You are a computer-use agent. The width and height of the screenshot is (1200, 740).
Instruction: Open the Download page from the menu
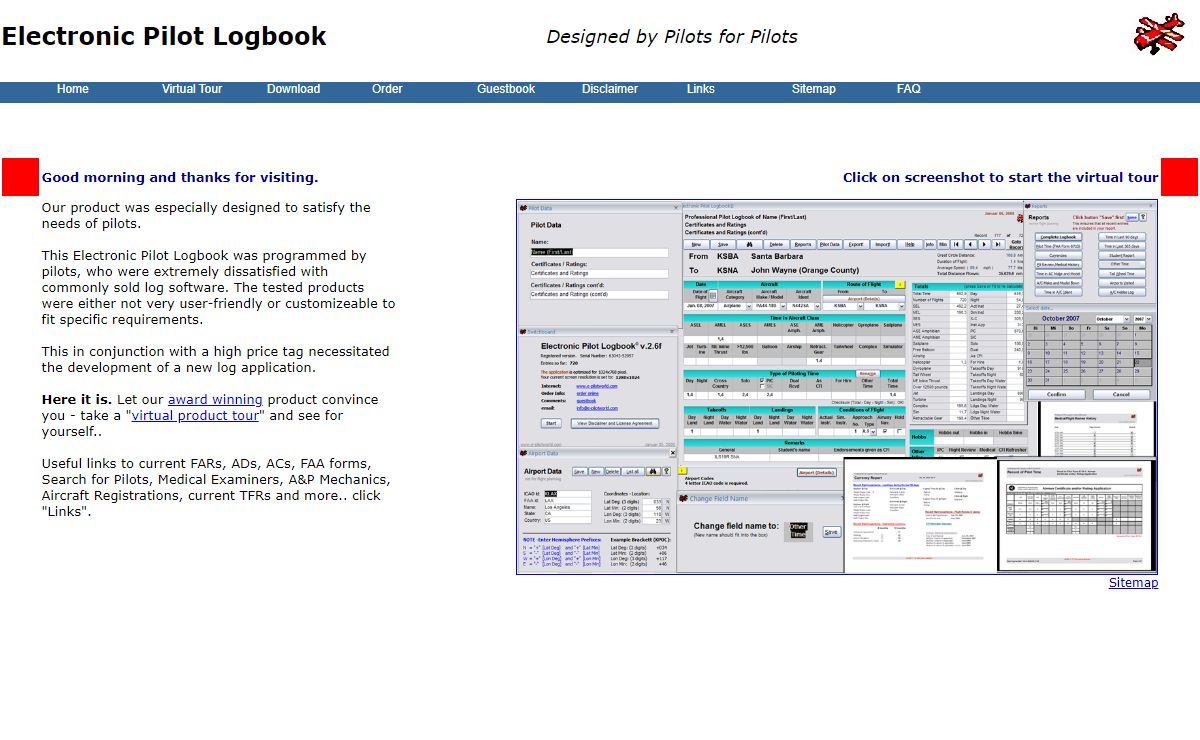293,89
